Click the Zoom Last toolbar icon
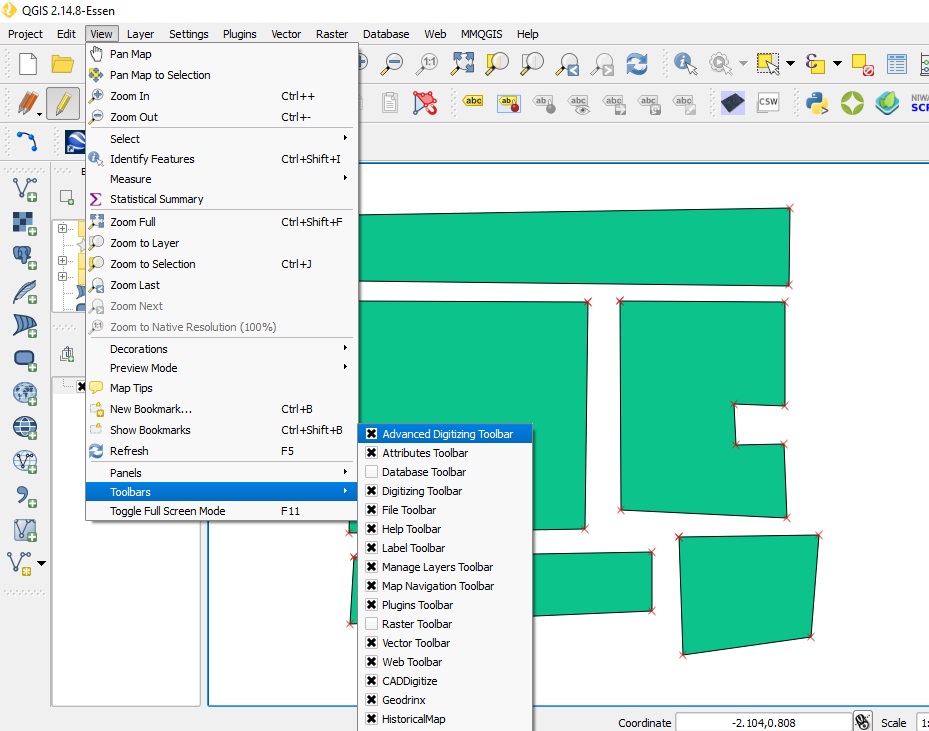Screen dimensions: 929x731 point(568,63)
